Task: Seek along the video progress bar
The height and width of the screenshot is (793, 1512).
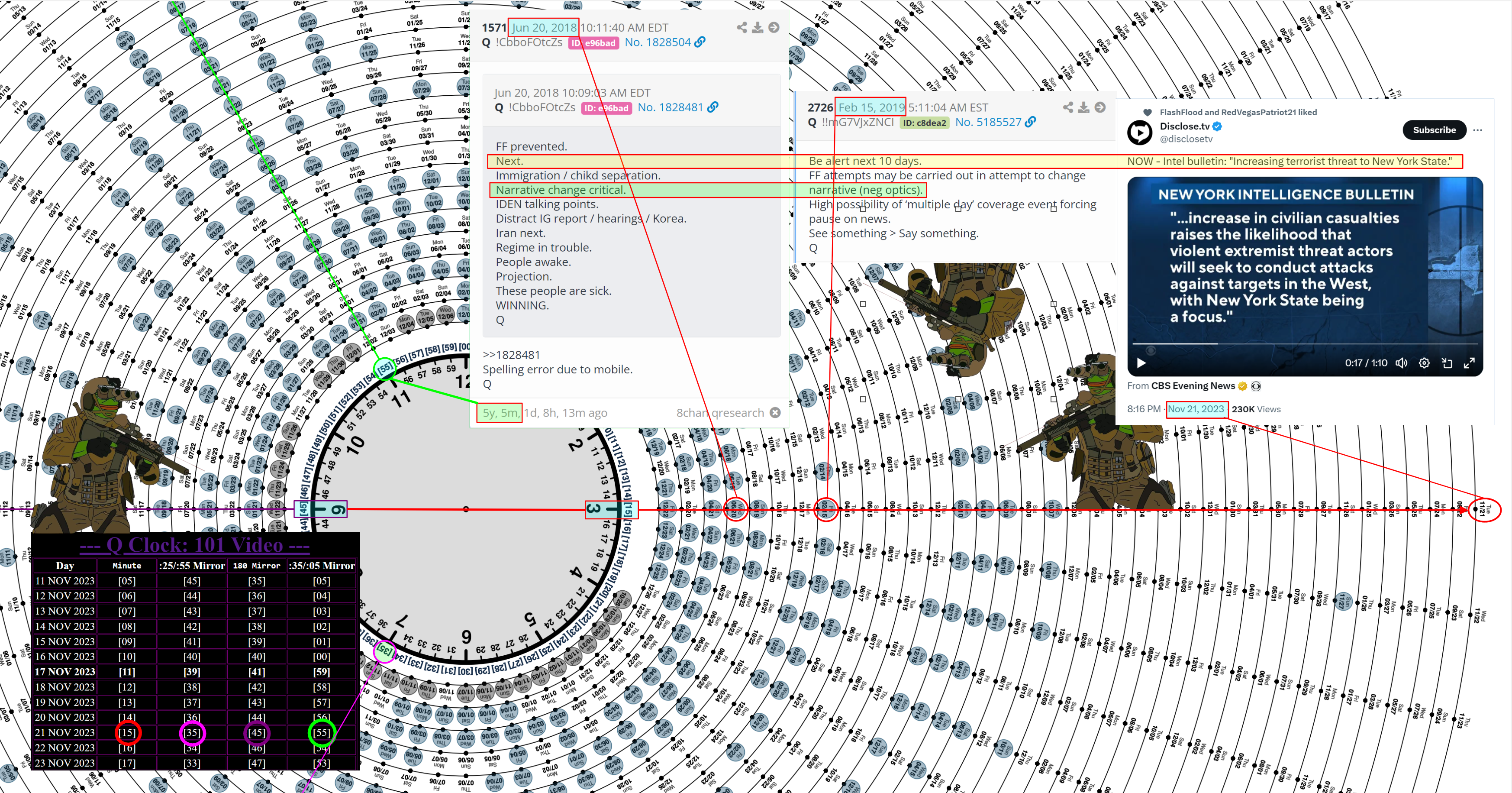Action: 1305,343
